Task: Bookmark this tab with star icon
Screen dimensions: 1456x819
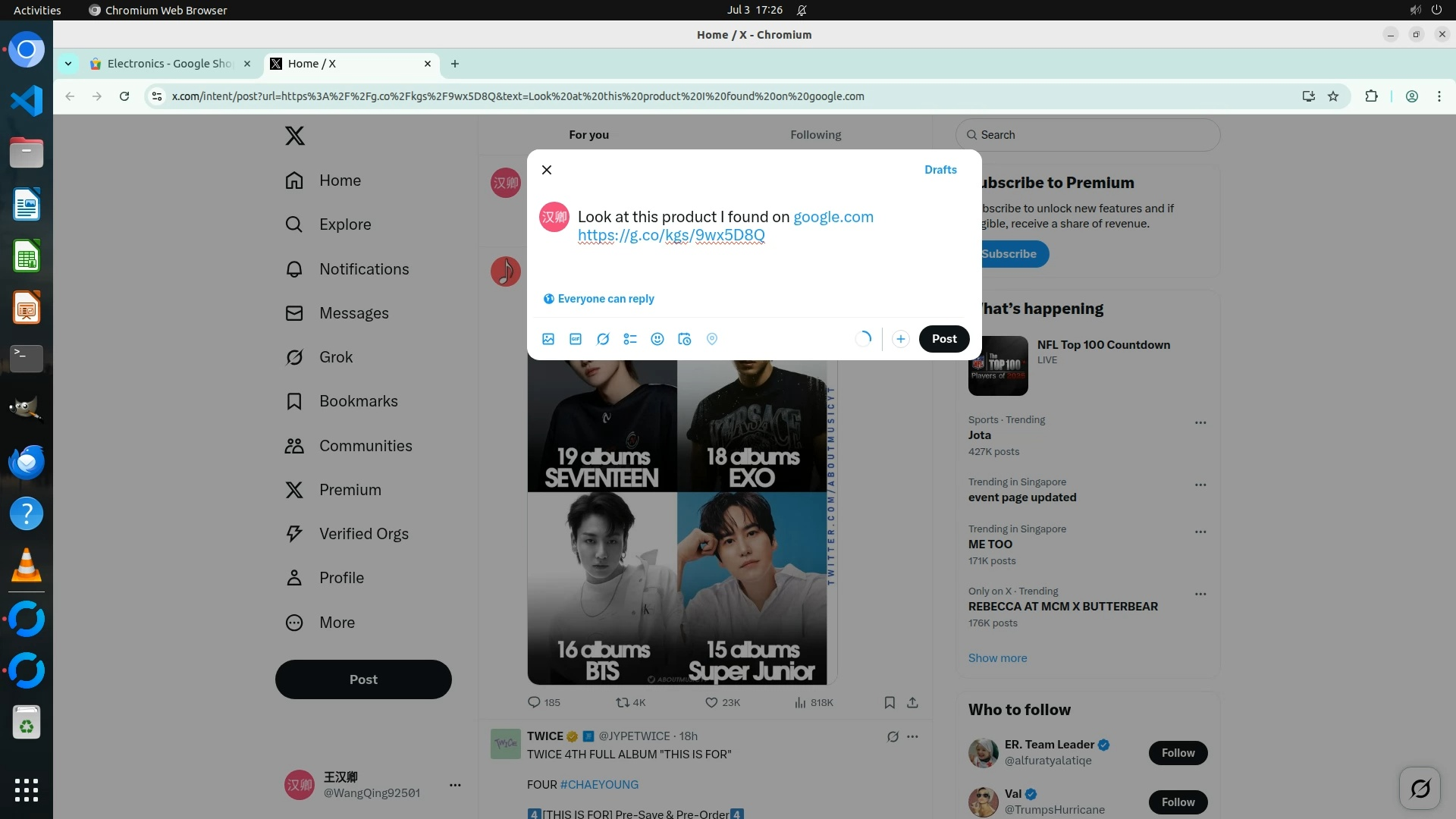Action: coord(1333,96)
